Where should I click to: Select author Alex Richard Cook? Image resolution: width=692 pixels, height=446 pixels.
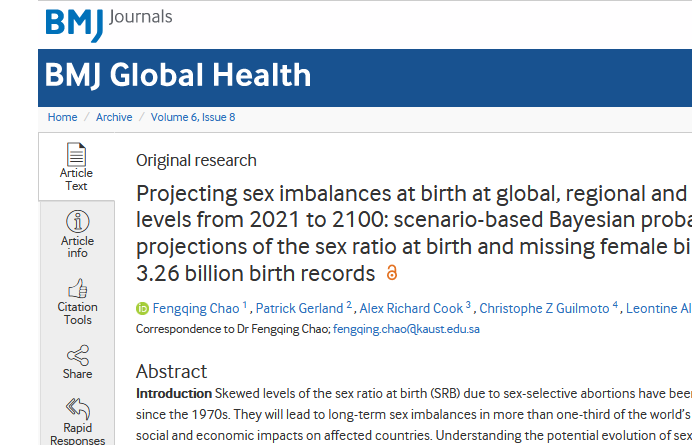tap(412, 308)
